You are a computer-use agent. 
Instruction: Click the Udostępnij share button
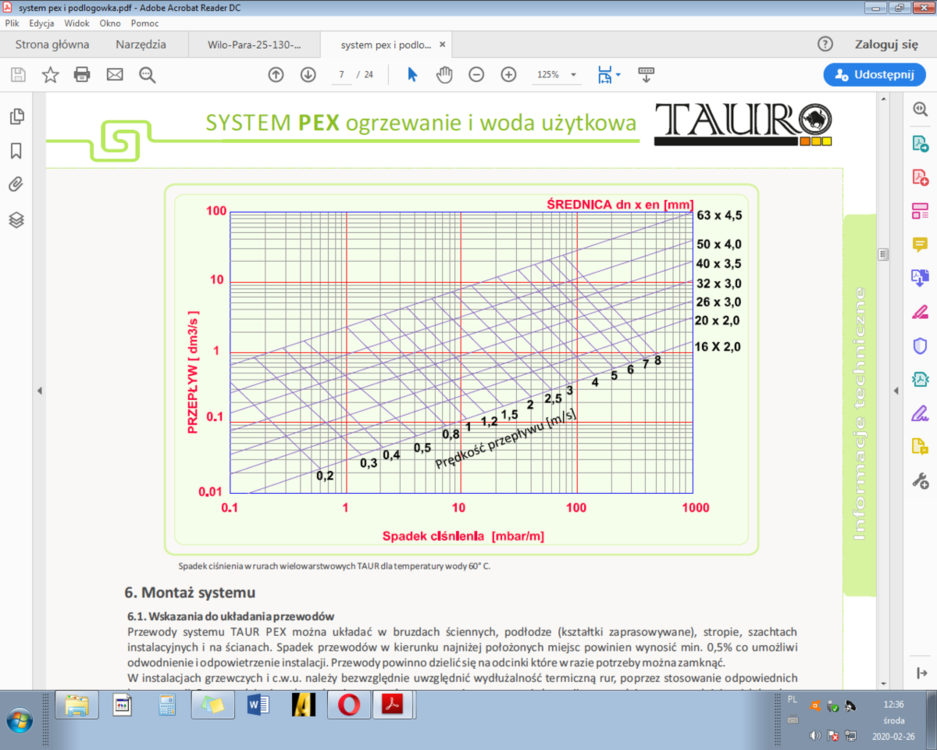(868, 75)
